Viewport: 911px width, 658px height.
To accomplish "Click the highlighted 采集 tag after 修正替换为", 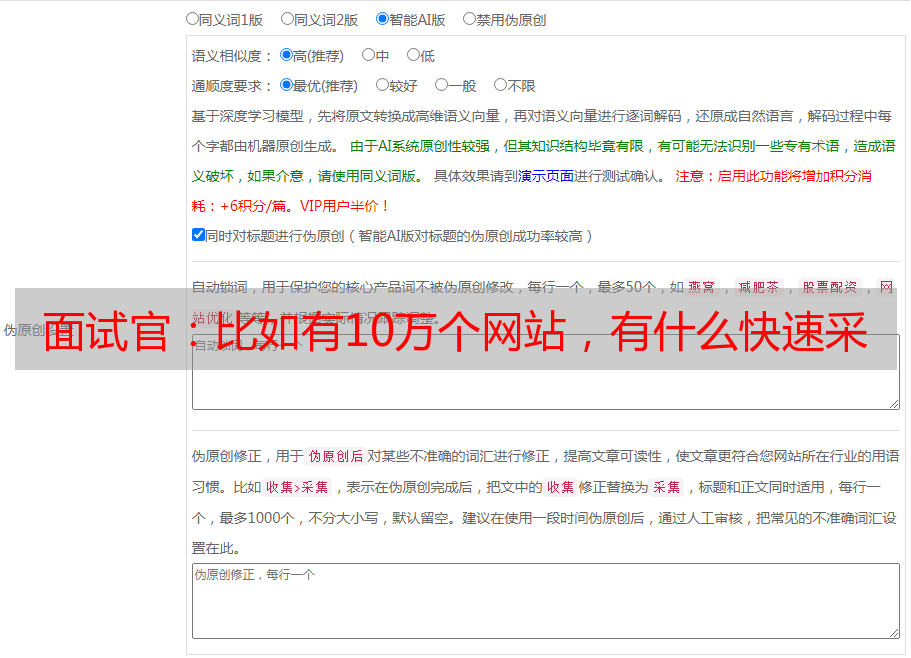I will (x=666, y=487).
